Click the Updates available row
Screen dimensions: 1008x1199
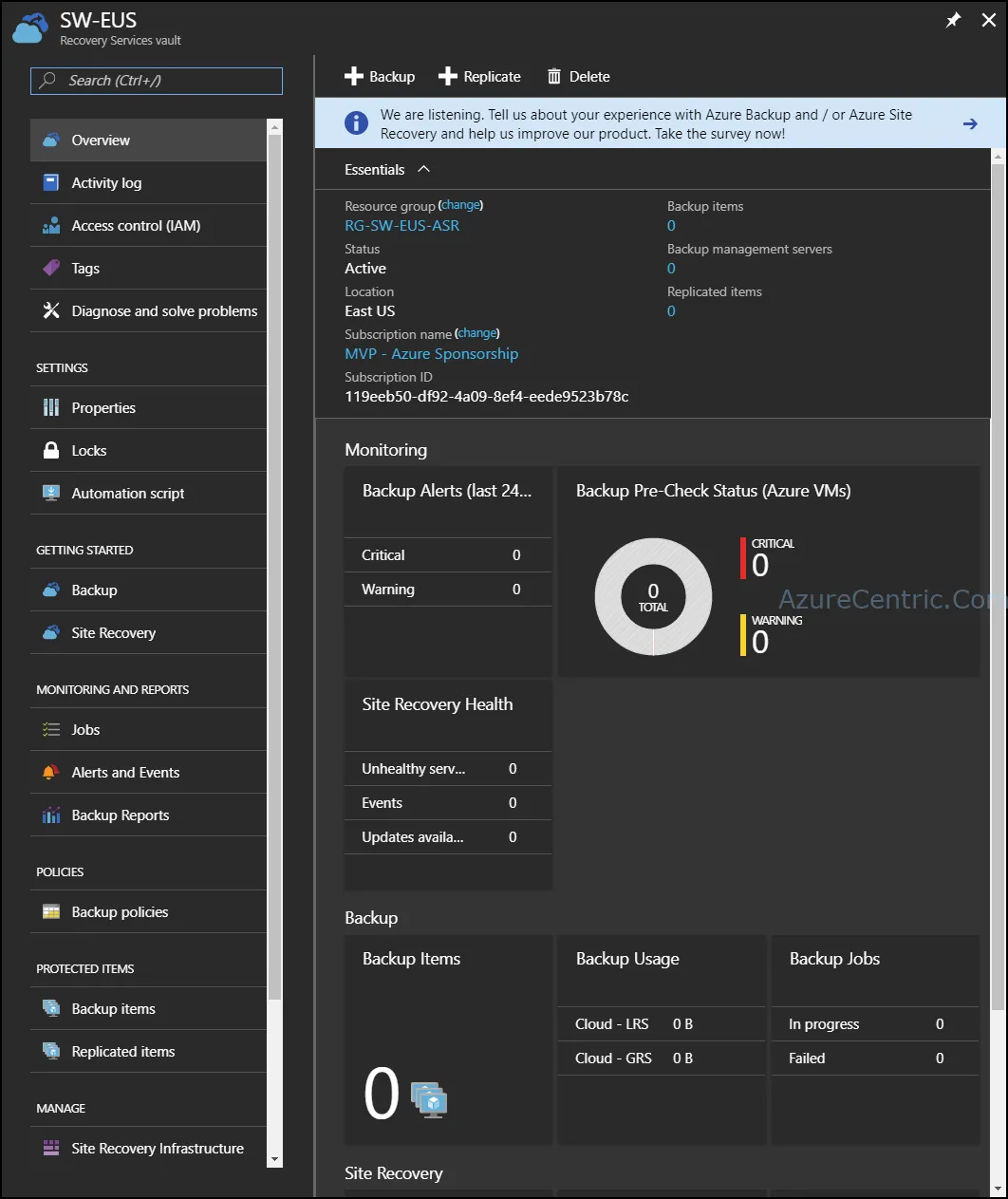pos(448,836)
